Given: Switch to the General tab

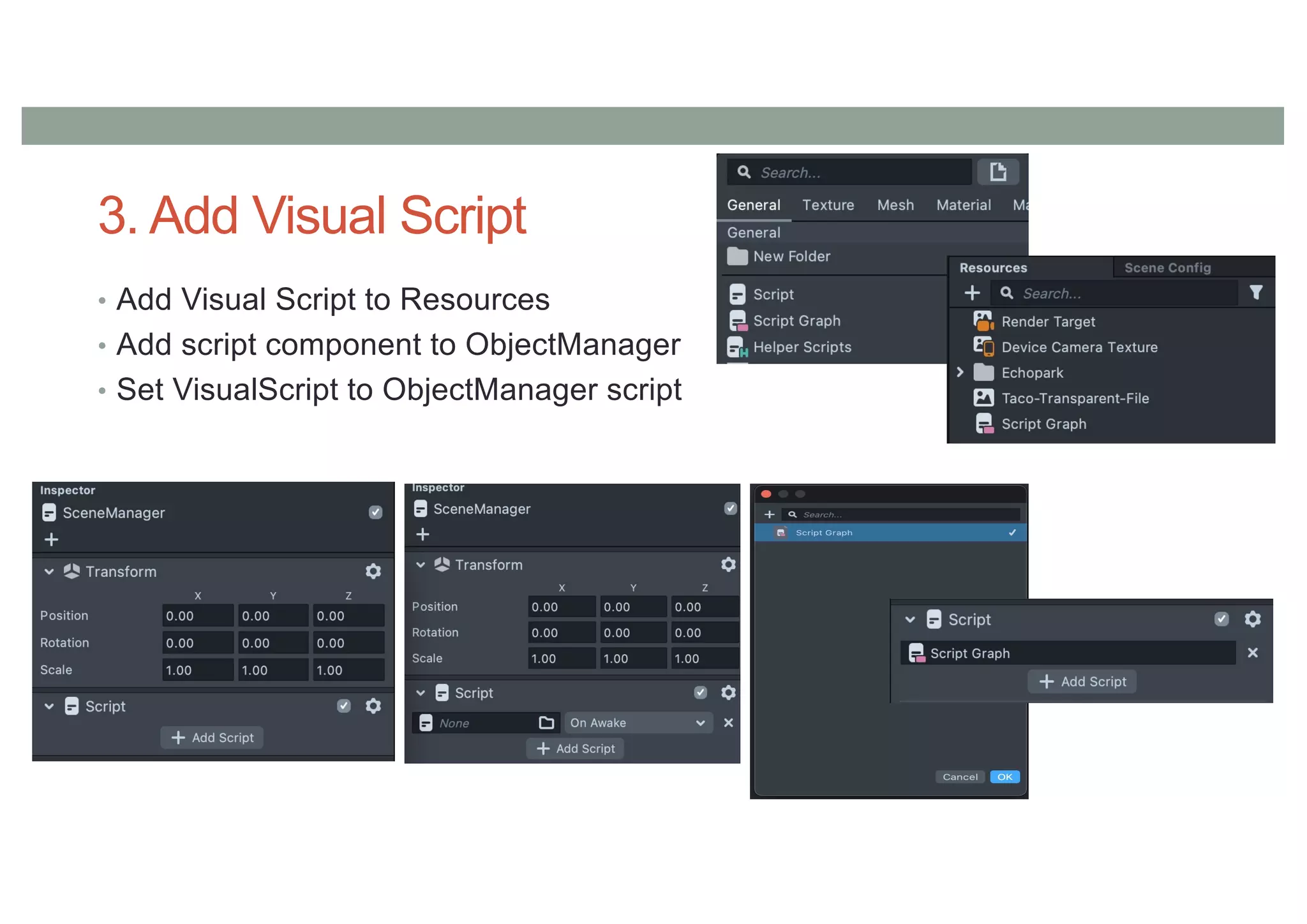Looking at the screenshot, I should click(x=754, y=205).
